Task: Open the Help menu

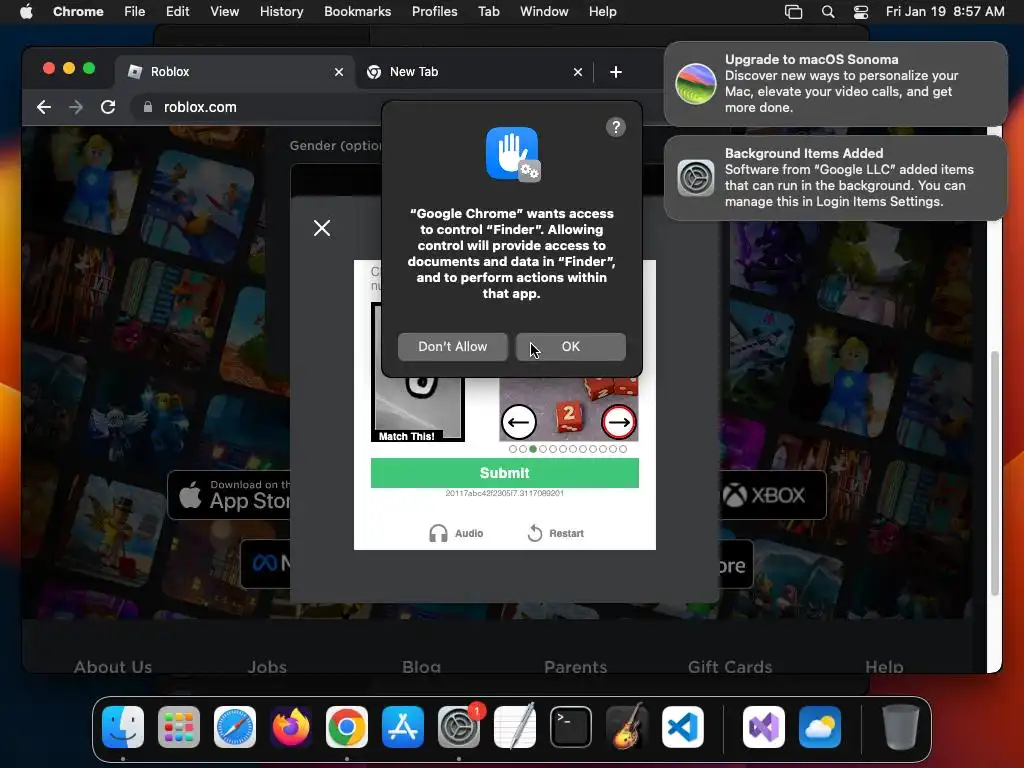Action: tap(602, 12)
